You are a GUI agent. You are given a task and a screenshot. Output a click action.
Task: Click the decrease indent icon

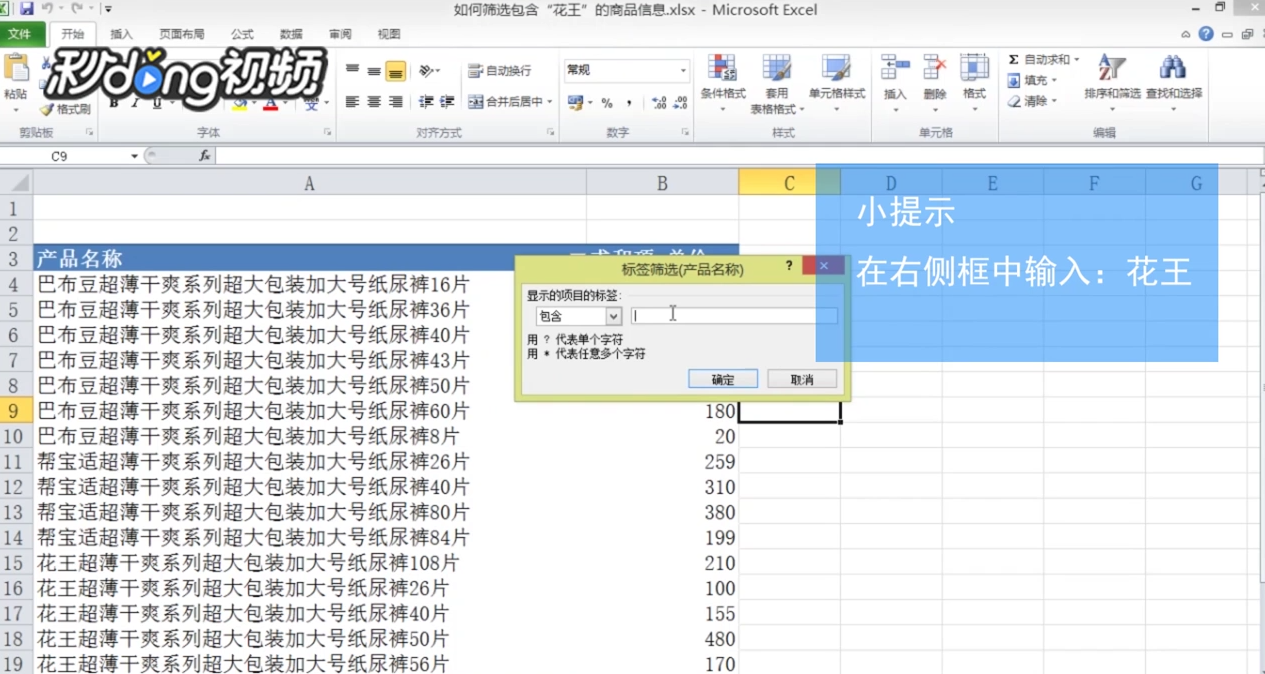point(426,102)
